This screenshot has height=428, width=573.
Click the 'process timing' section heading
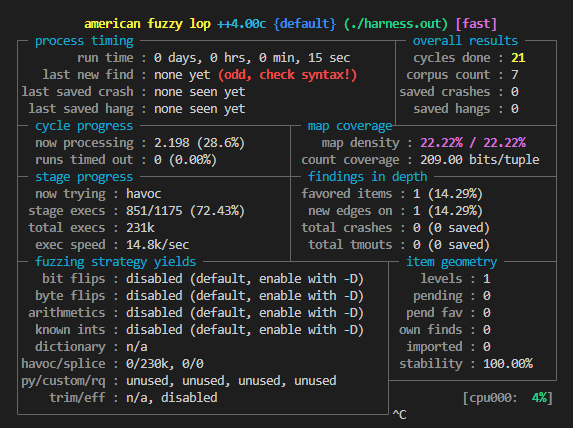pyautogui.click(x=84, y=41)
